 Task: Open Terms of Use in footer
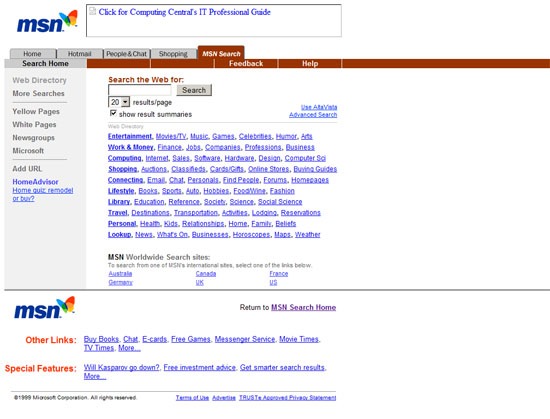pos(192,398)
